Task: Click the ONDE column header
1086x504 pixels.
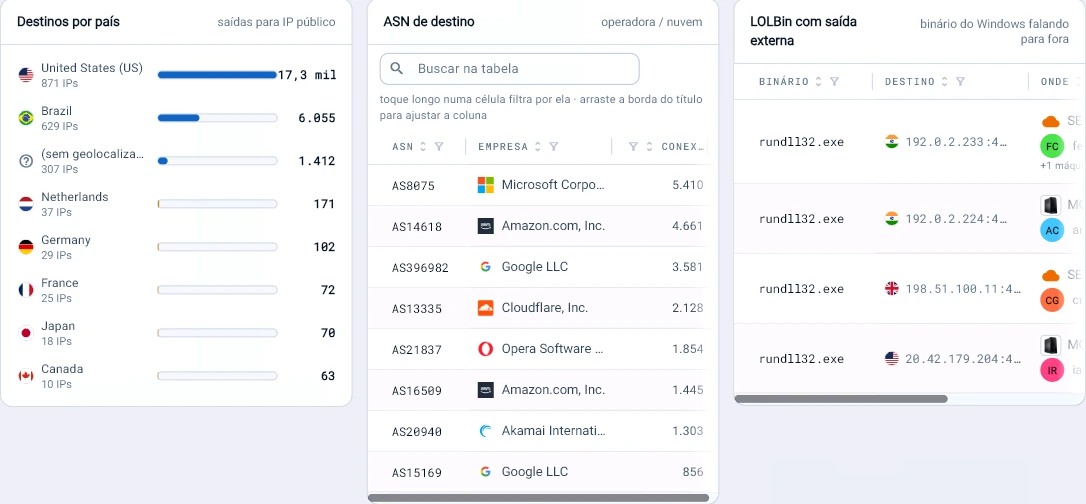Action: (x=1055, y=82)
